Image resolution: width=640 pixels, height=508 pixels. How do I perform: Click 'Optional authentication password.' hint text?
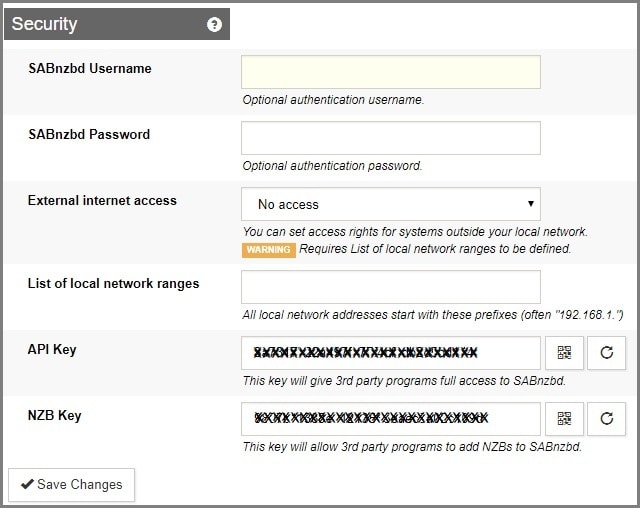[x=332, y=166]
